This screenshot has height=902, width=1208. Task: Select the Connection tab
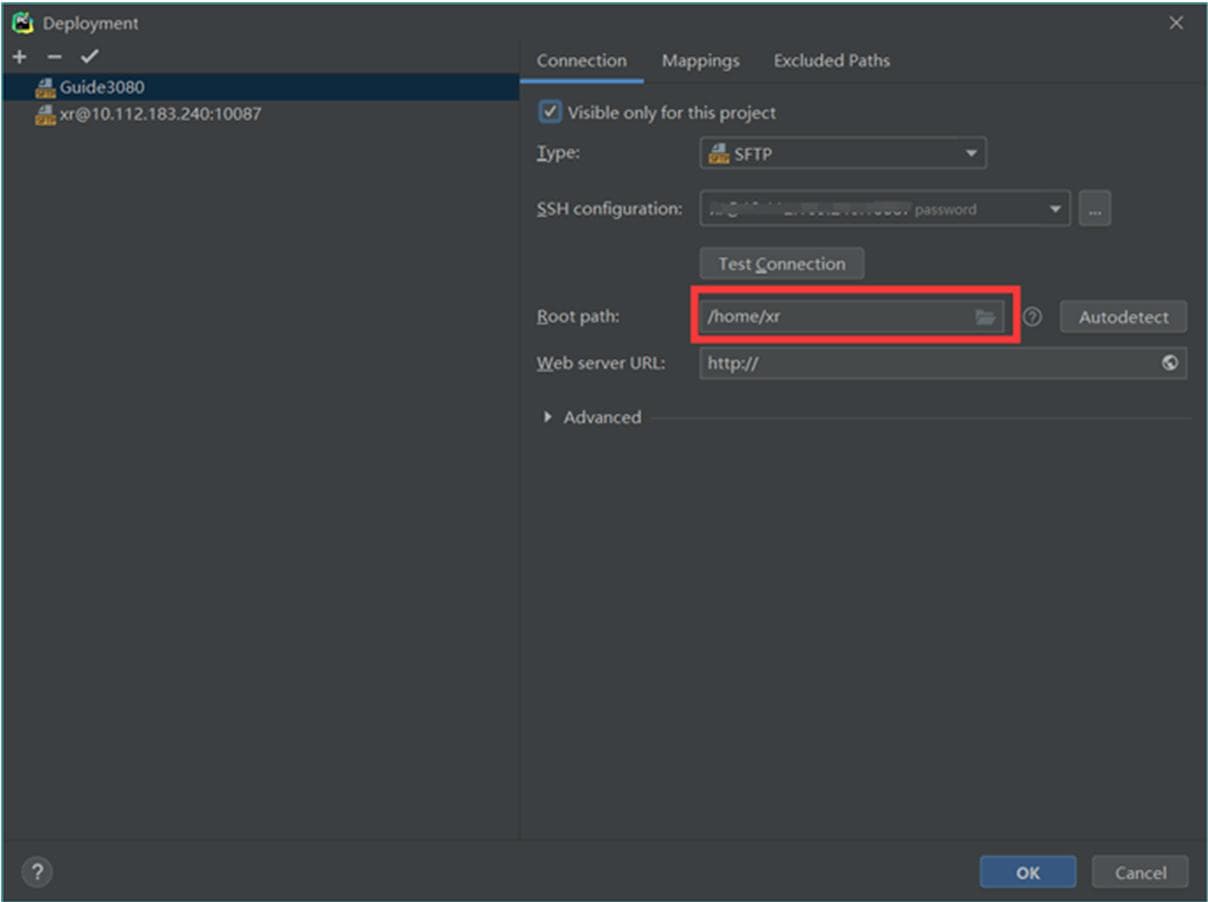coord(581,61)
